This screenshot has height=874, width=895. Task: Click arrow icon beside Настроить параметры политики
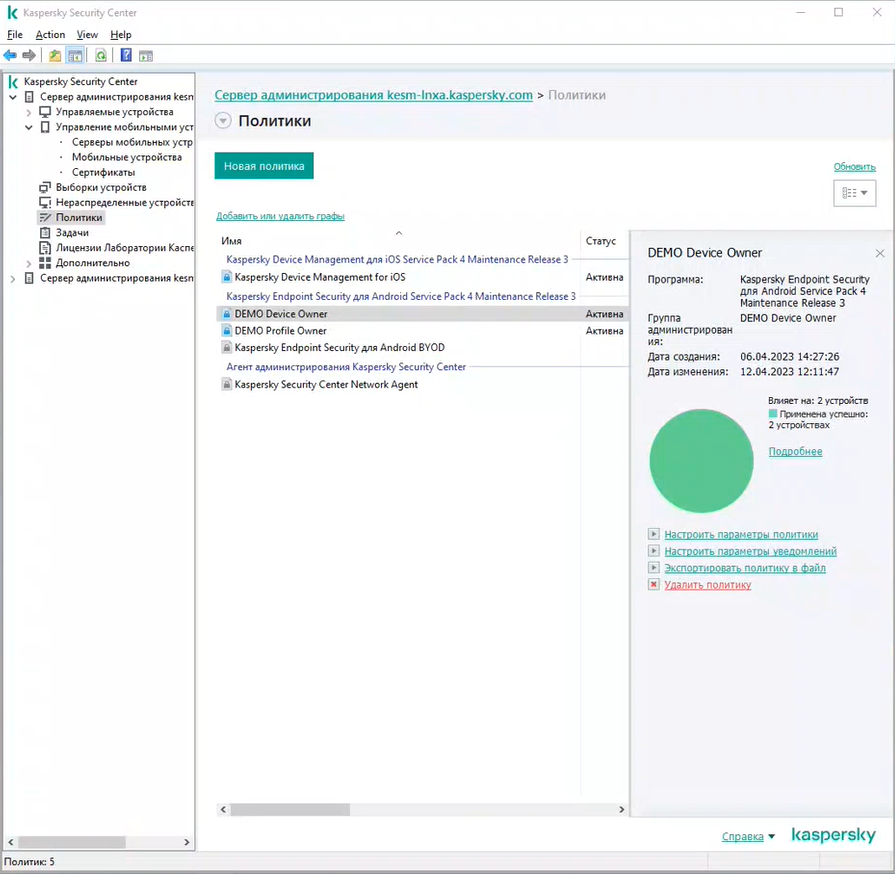[x=654, y=534]
